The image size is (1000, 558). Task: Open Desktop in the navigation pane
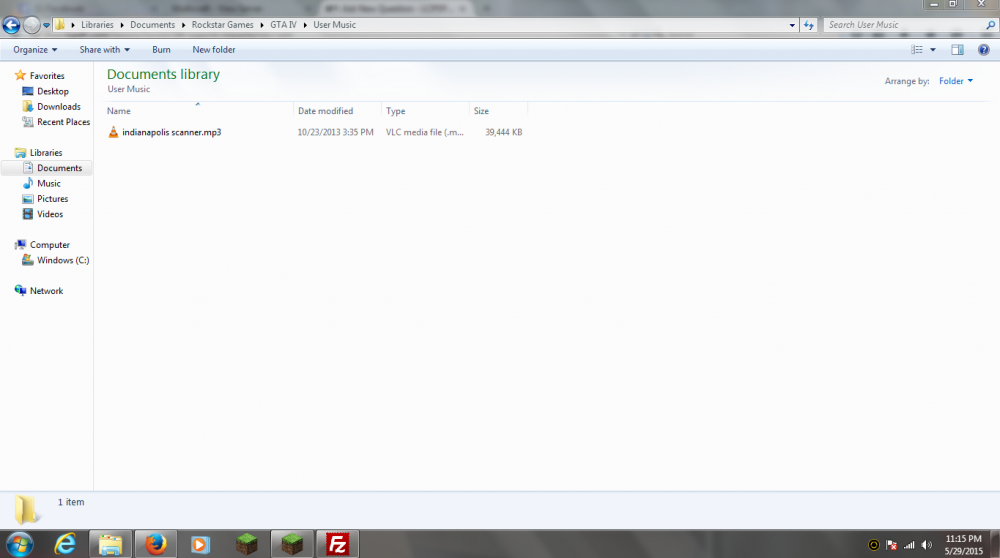52,91
